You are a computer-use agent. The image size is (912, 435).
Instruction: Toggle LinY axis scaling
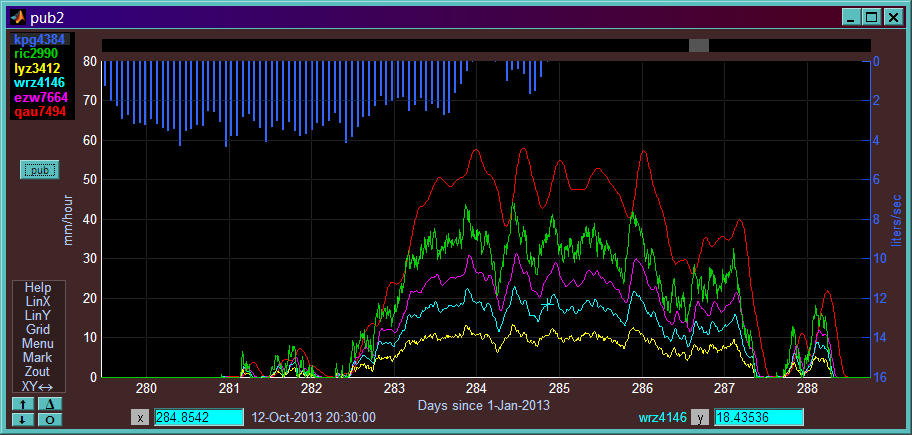point(38,316)
